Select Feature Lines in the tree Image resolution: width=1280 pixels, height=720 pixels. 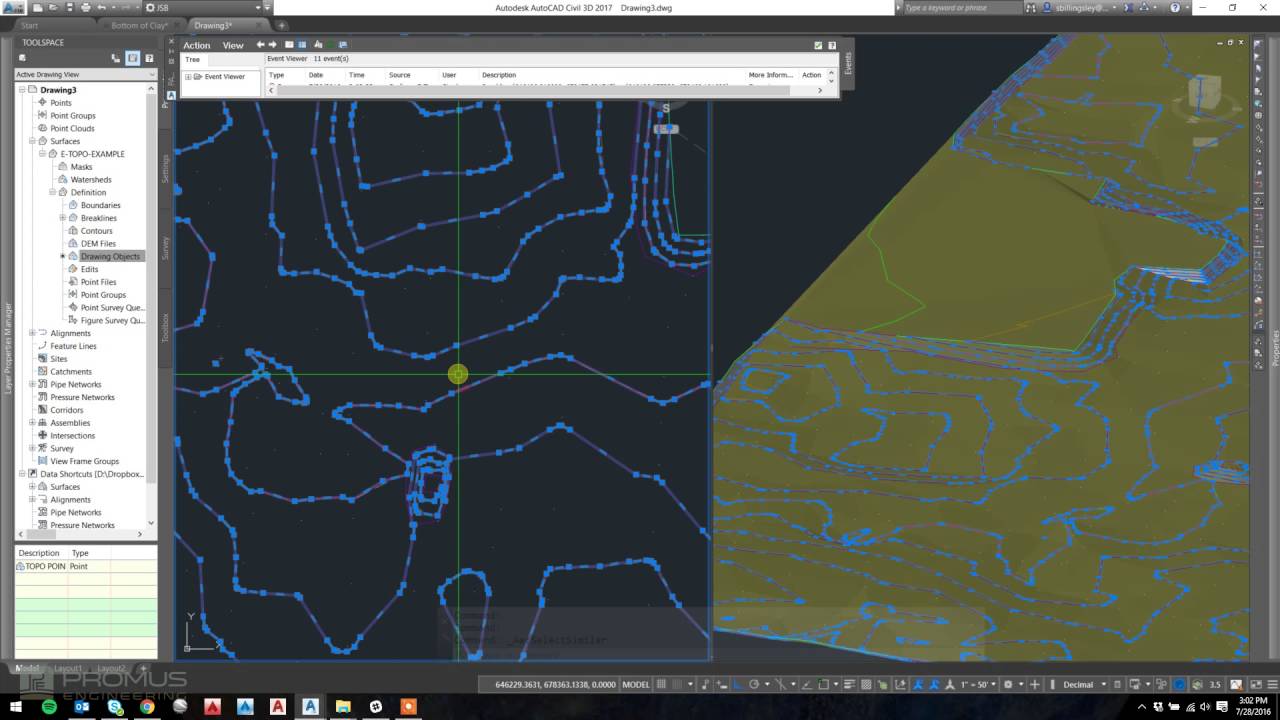73,346
